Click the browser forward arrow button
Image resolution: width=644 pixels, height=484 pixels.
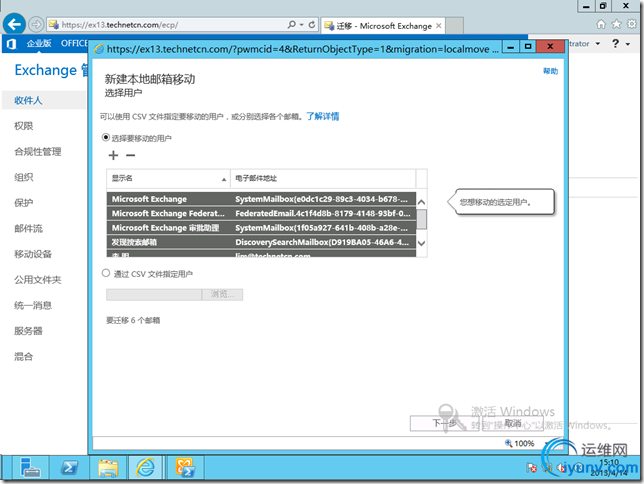37,25
